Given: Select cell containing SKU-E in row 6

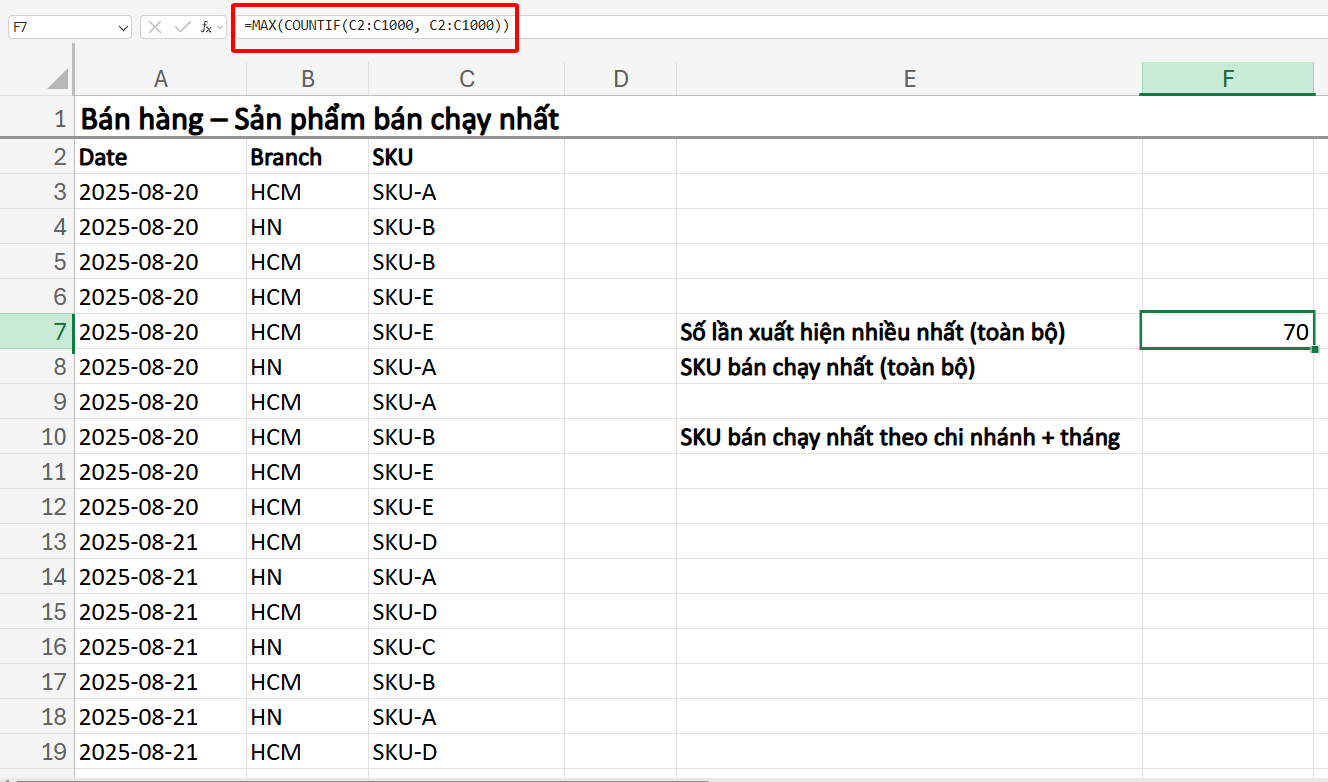Looking at the screenshot, I should (x=466, y=296).
